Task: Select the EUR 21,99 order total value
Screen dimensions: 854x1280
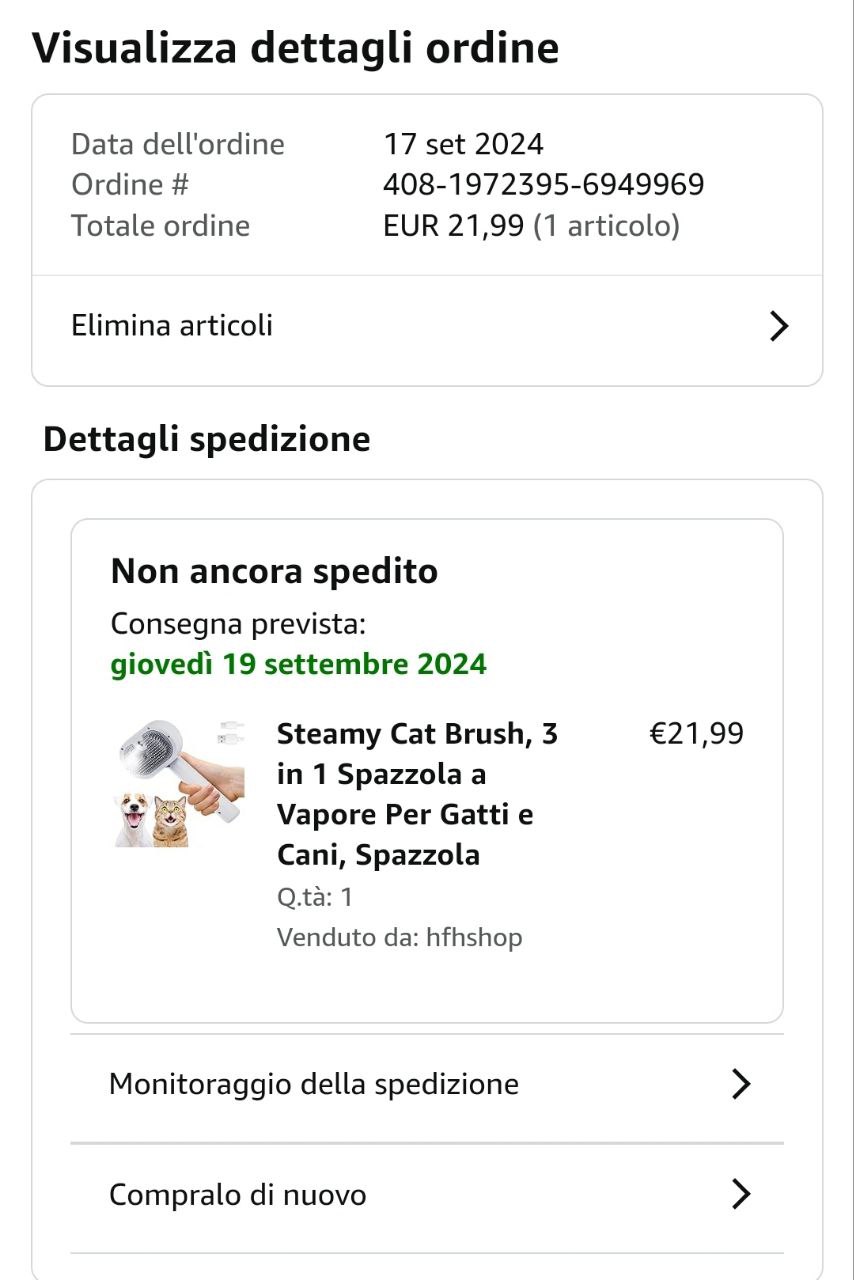Action: coord(453,226)
